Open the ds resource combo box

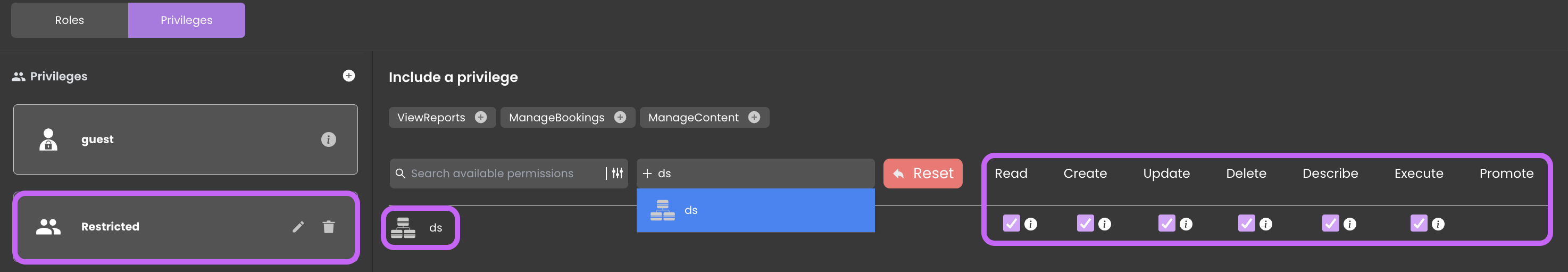(755, 174)
